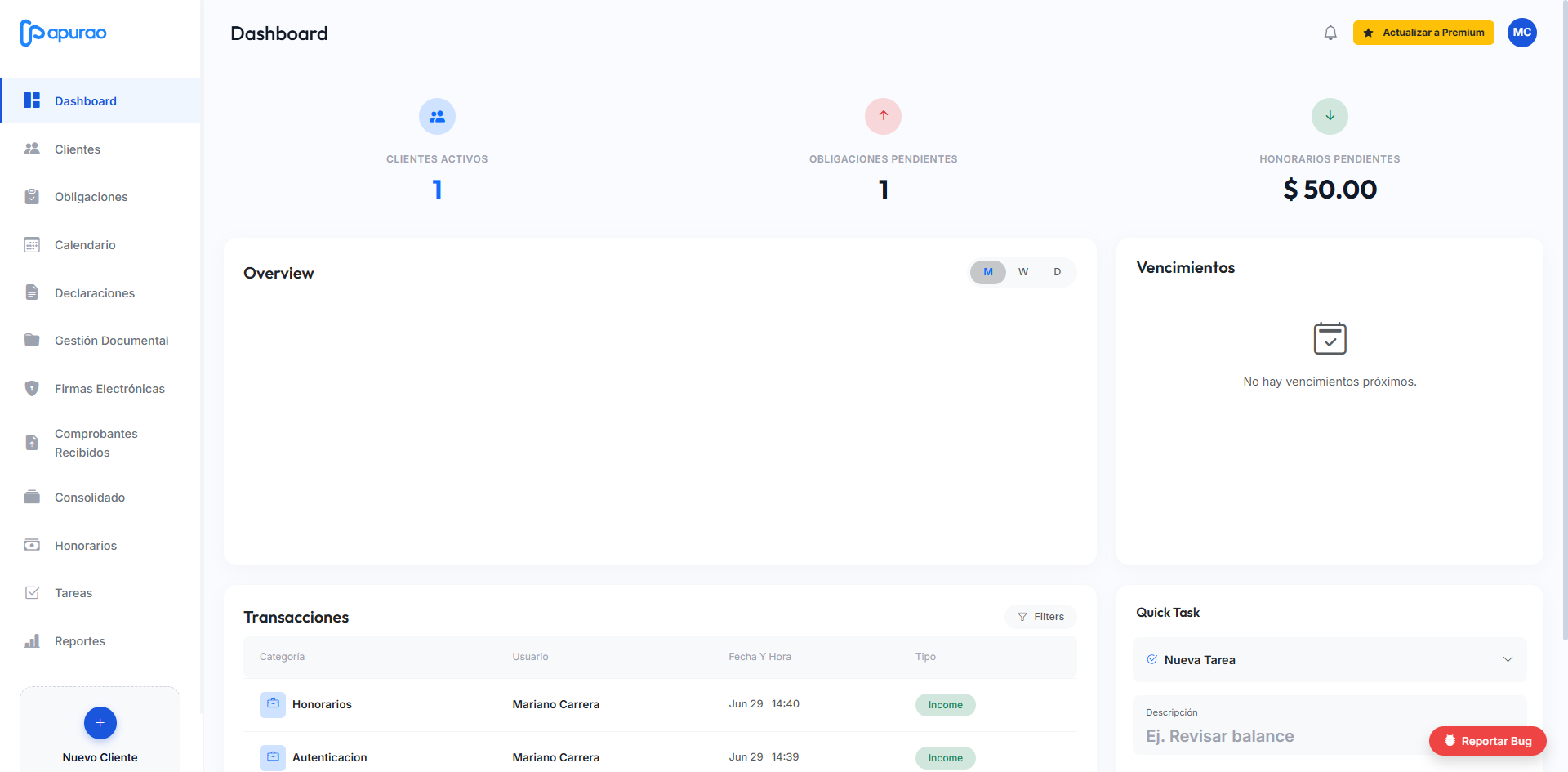Image resolution: width=1568 pixels, height=772 pixels.
Task: Click the Honorarios category name in table
Action: tap(322, 704)
